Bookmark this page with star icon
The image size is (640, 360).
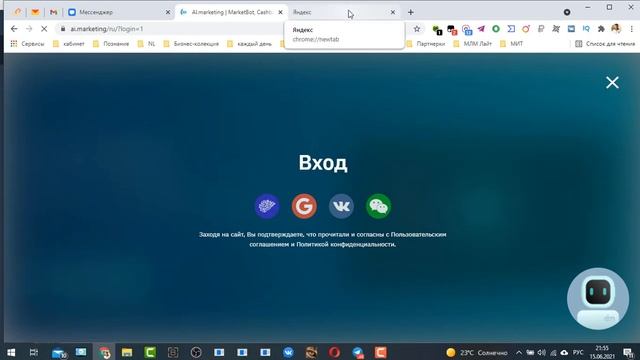[x=417, y=29]
